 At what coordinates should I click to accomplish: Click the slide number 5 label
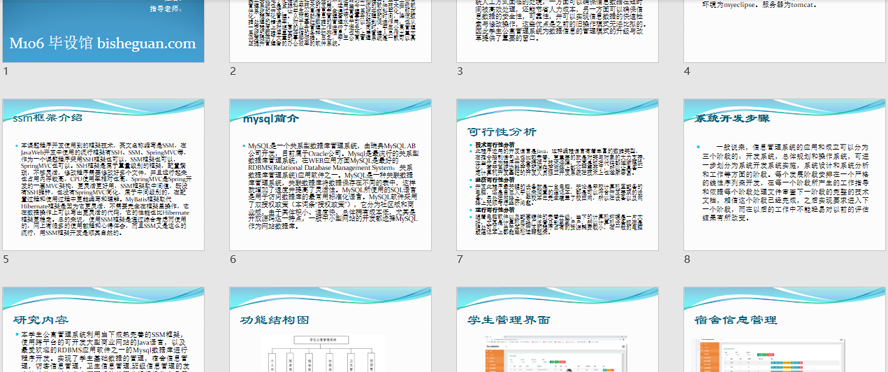click(x=6, y=259)
